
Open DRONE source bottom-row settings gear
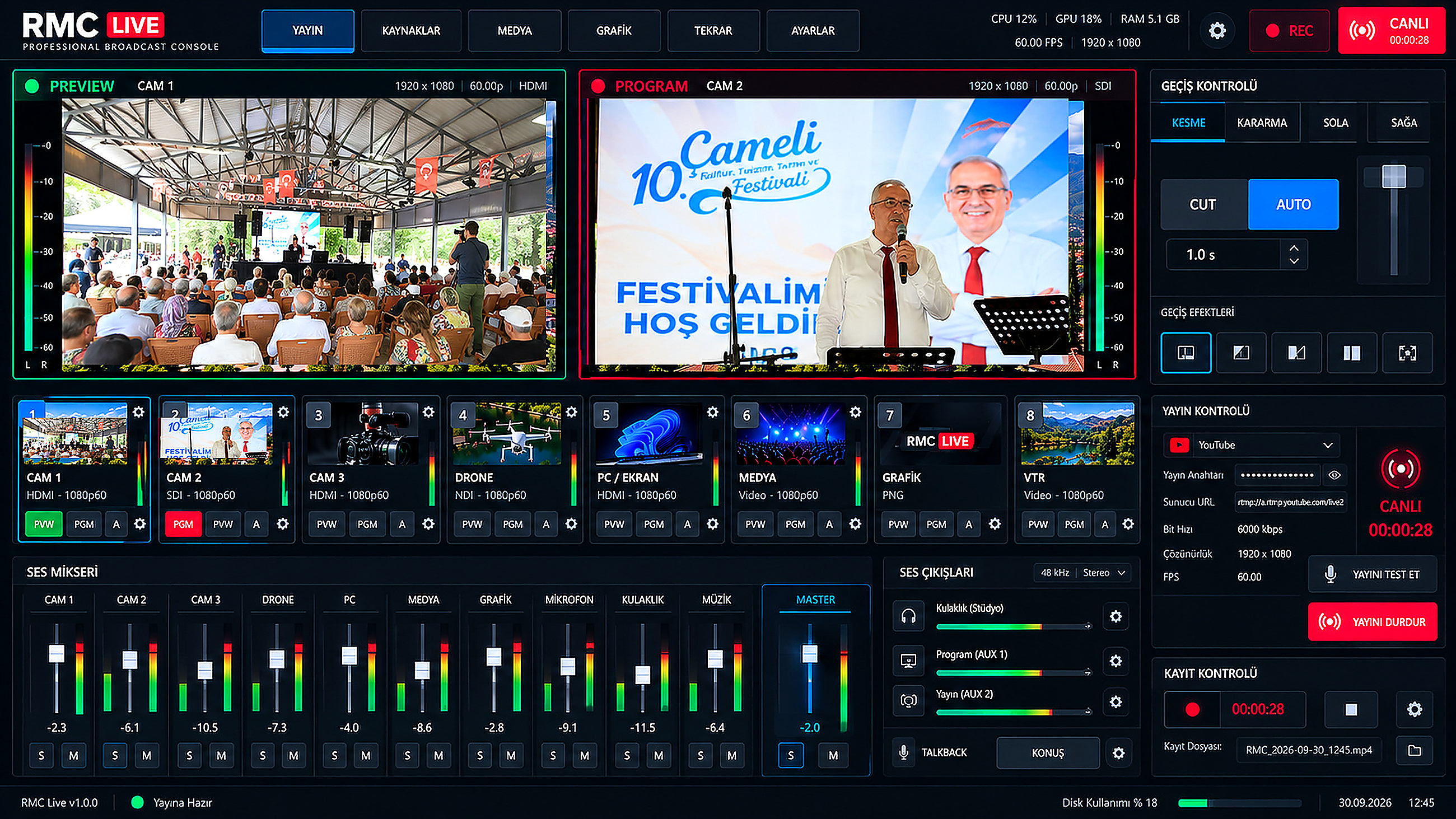pyautogui.click(x=571, y=524)
